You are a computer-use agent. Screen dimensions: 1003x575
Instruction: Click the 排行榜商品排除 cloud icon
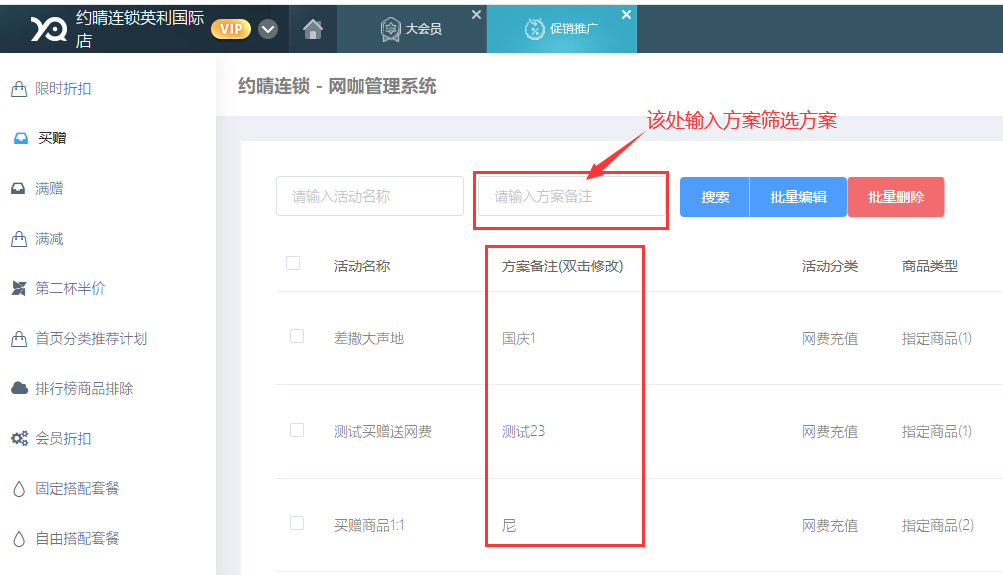pos(19,388)
